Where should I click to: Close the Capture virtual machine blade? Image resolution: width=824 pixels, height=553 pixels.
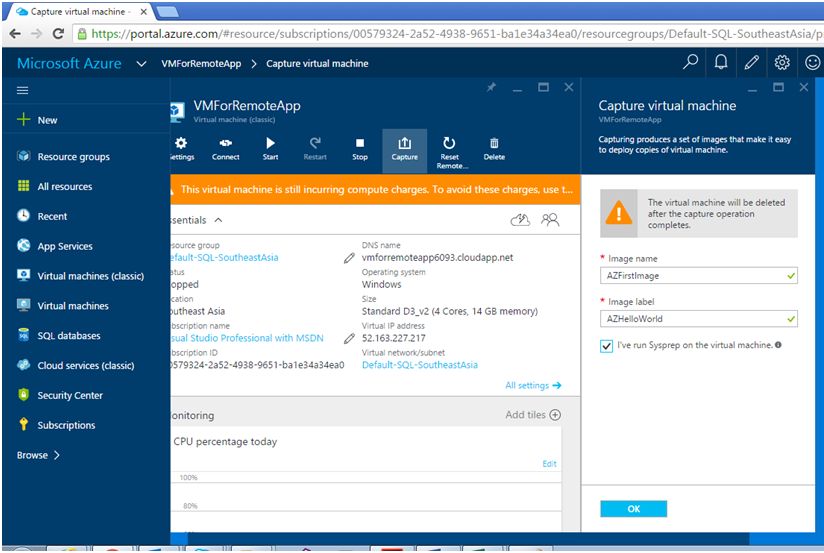tap(804, 87)
